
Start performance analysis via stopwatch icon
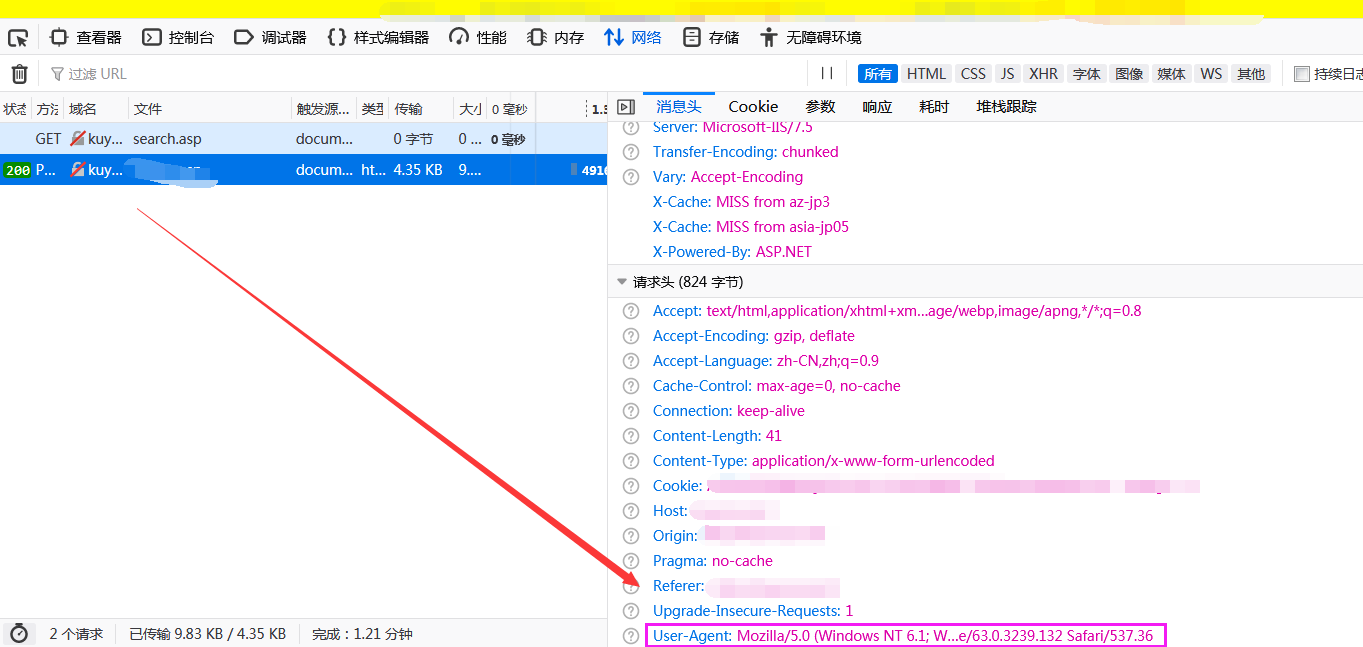point(18,633)
